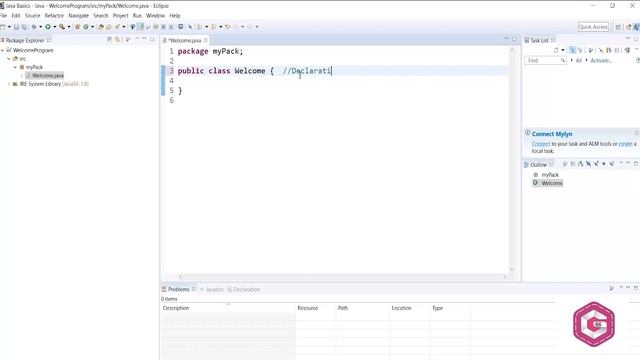Click the editor horizontal scrollbar
Screen dimensions: 640x360
[342, 276]
